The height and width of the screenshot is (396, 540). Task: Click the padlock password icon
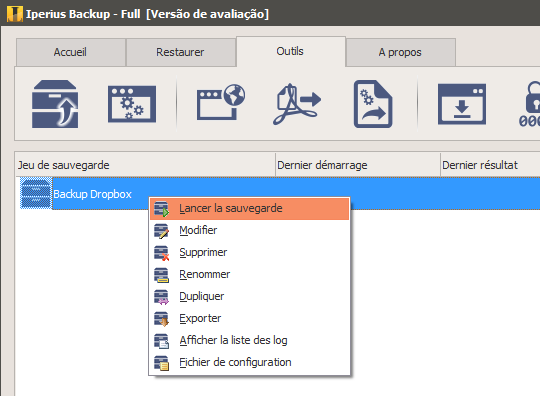530,104
